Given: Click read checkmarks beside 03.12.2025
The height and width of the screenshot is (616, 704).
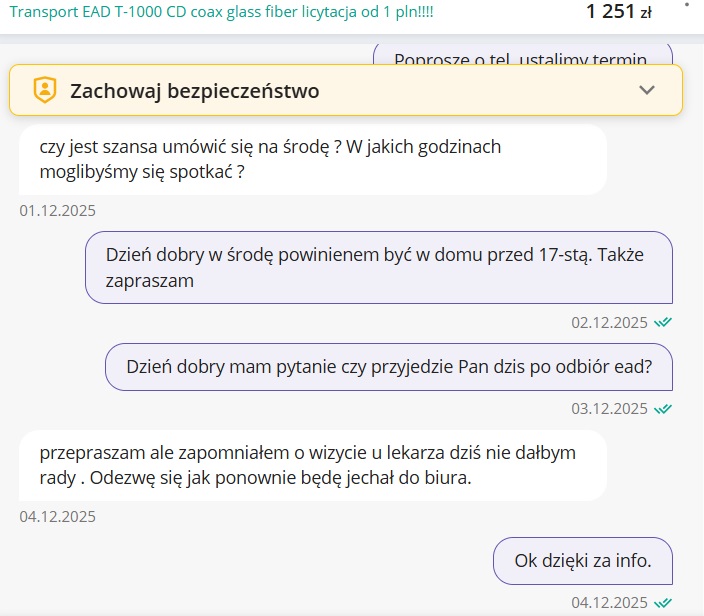Looking at the screenshot, I should pos(662,408).
